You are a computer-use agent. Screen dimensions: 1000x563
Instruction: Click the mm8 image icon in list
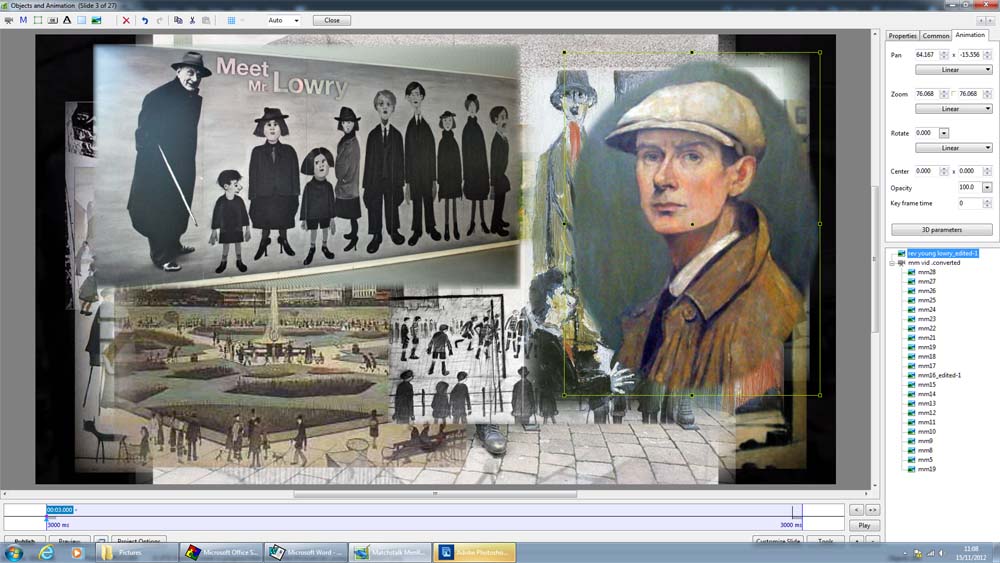coord(911,450)
